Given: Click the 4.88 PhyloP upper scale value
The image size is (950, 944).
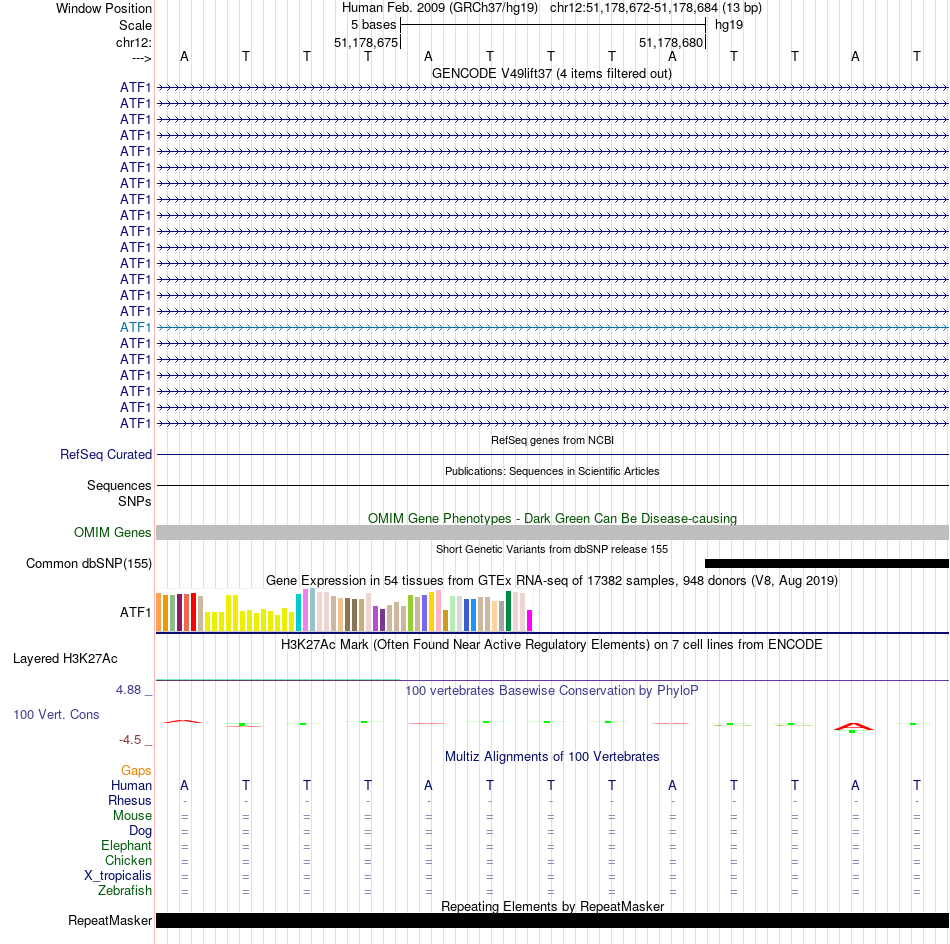Looking at the screenshot, I should (128, 690).
